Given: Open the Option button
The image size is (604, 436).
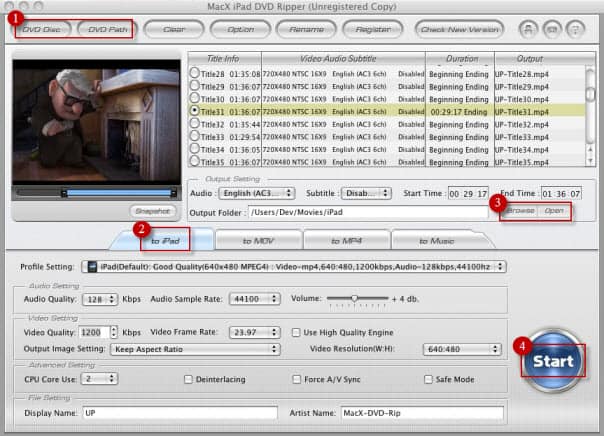Looking at the screenshot, I should click(x=240, y=29).
